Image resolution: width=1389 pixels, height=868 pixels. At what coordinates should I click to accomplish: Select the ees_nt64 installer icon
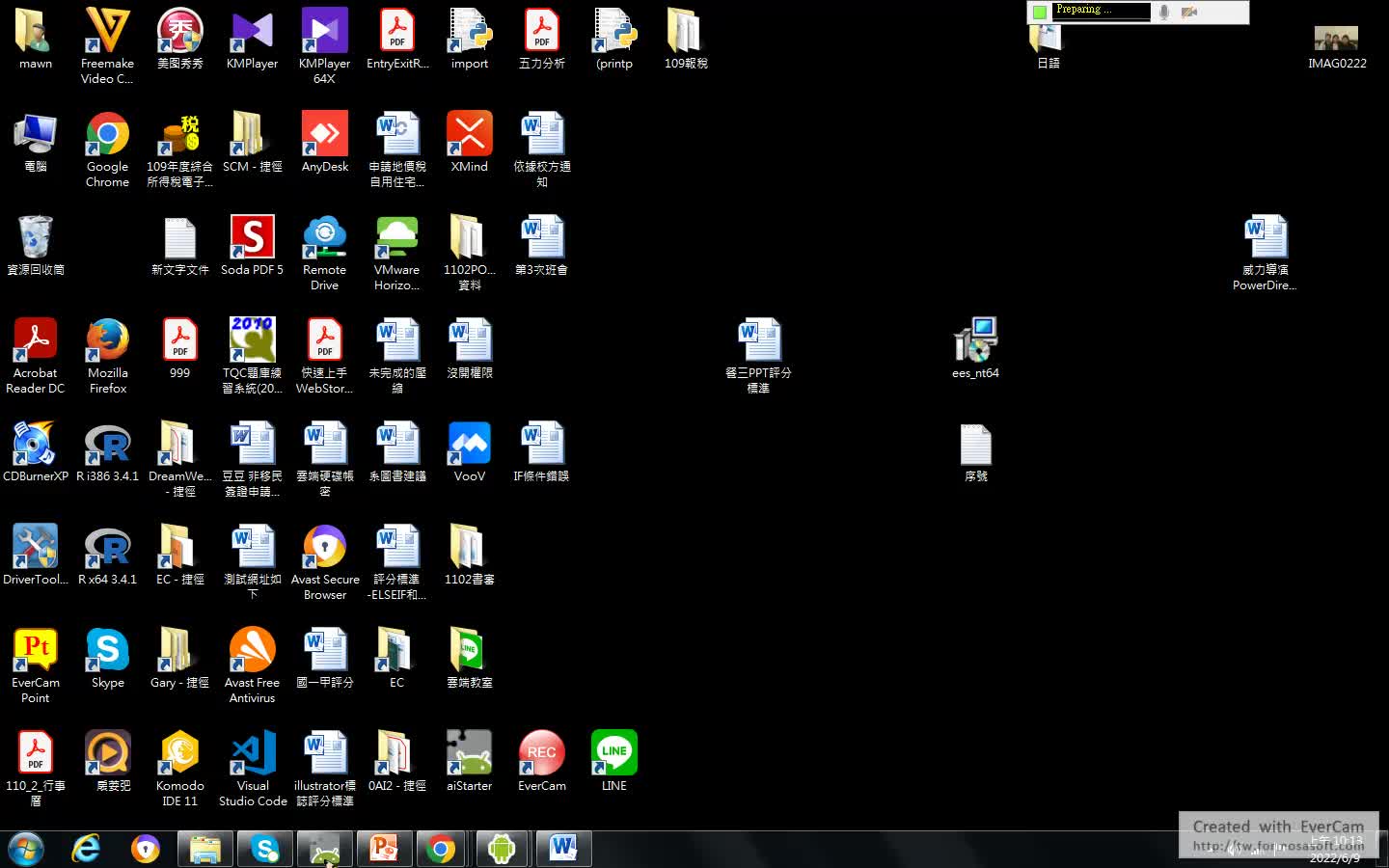975,348
